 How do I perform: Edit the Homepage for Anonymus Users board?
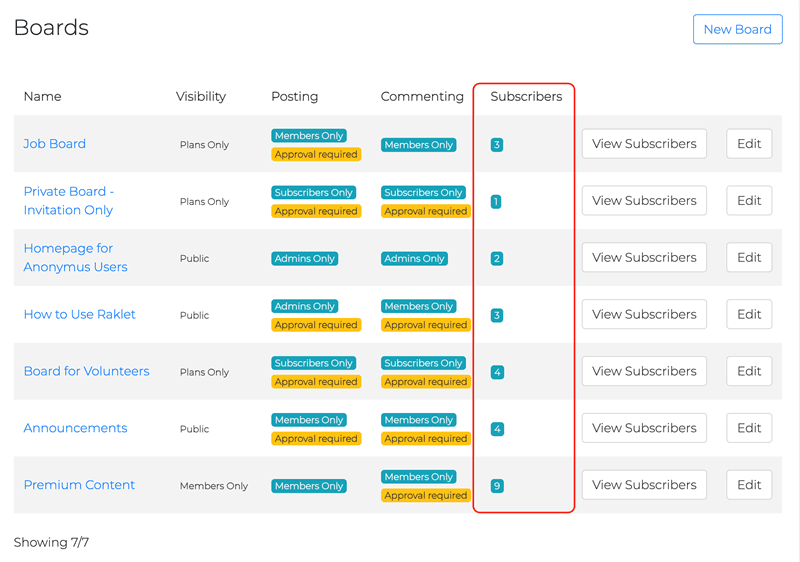[x=749, y=258]
